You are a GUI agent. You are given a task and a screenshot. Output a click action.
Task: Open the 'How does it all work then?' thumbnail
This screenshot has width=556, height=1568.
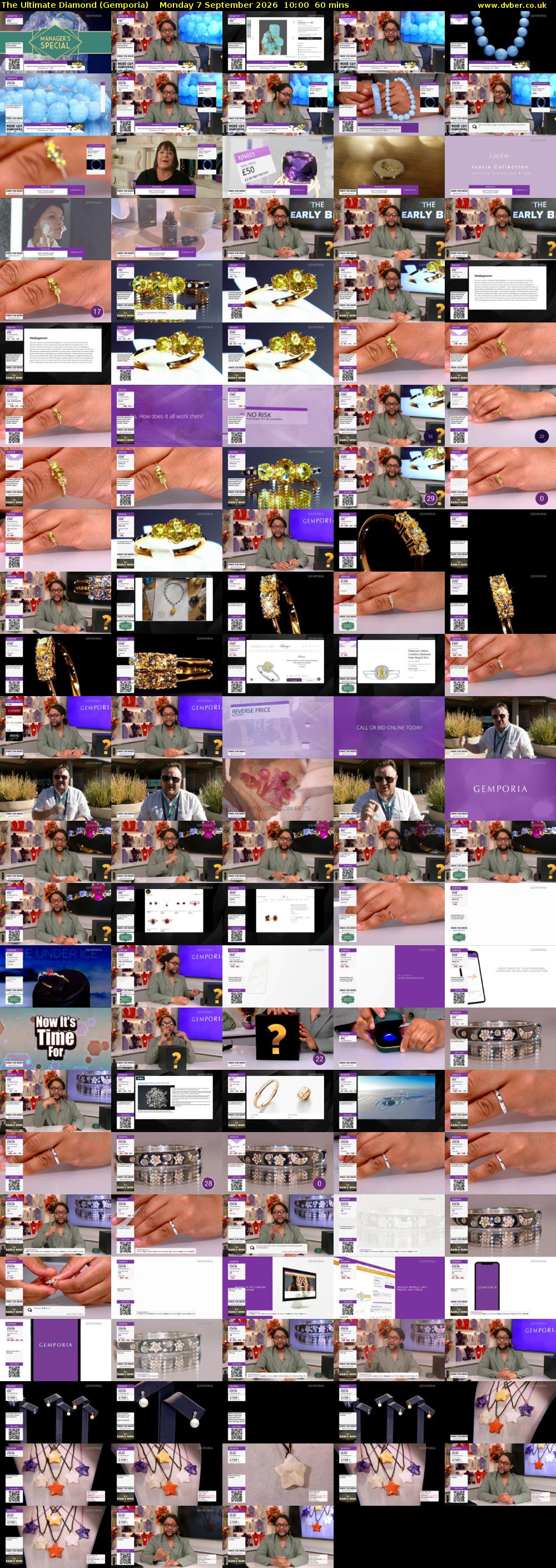coord(166,416)
